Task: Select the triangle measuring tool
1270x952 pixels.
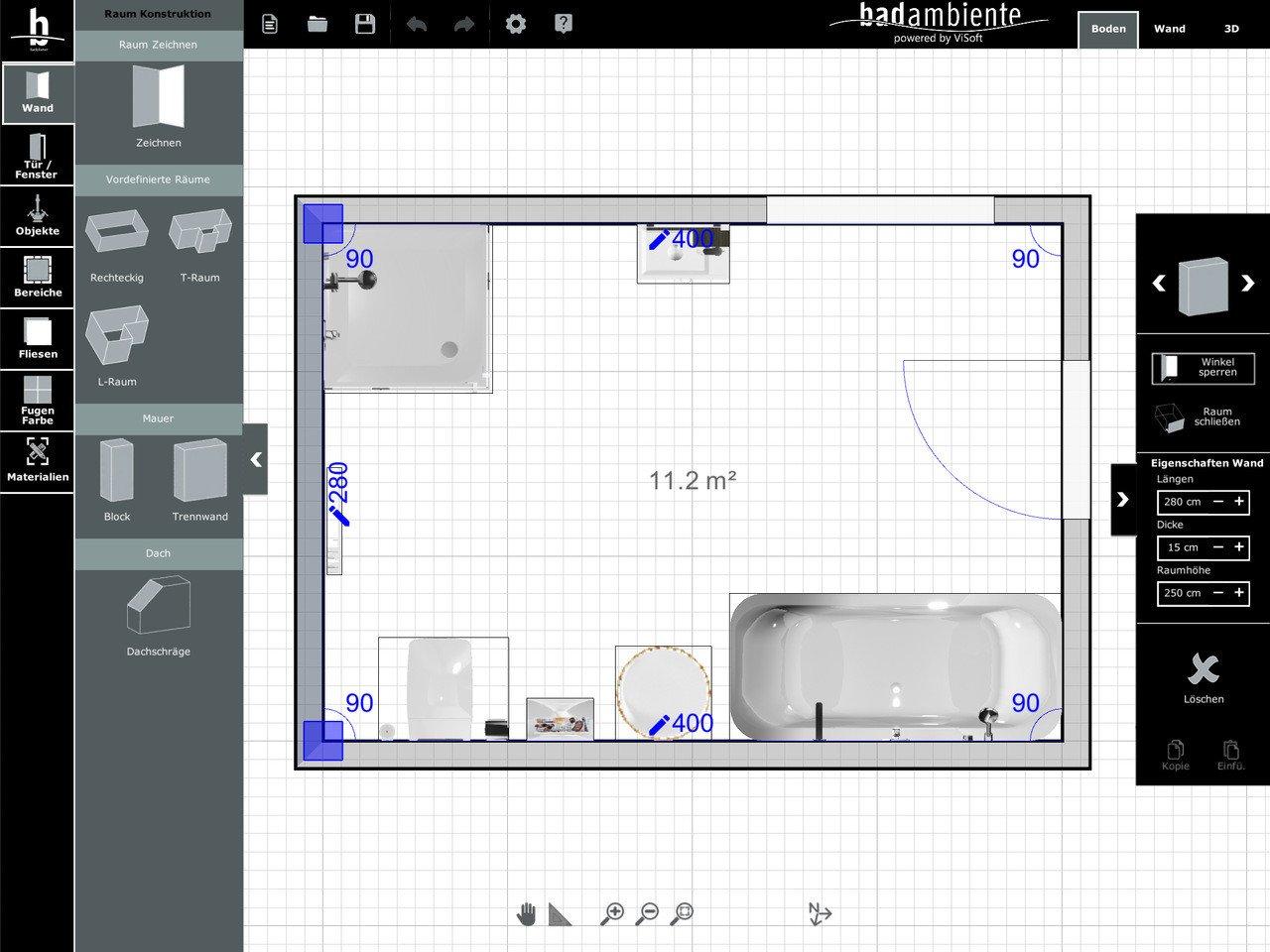Action: coord(561,913)
